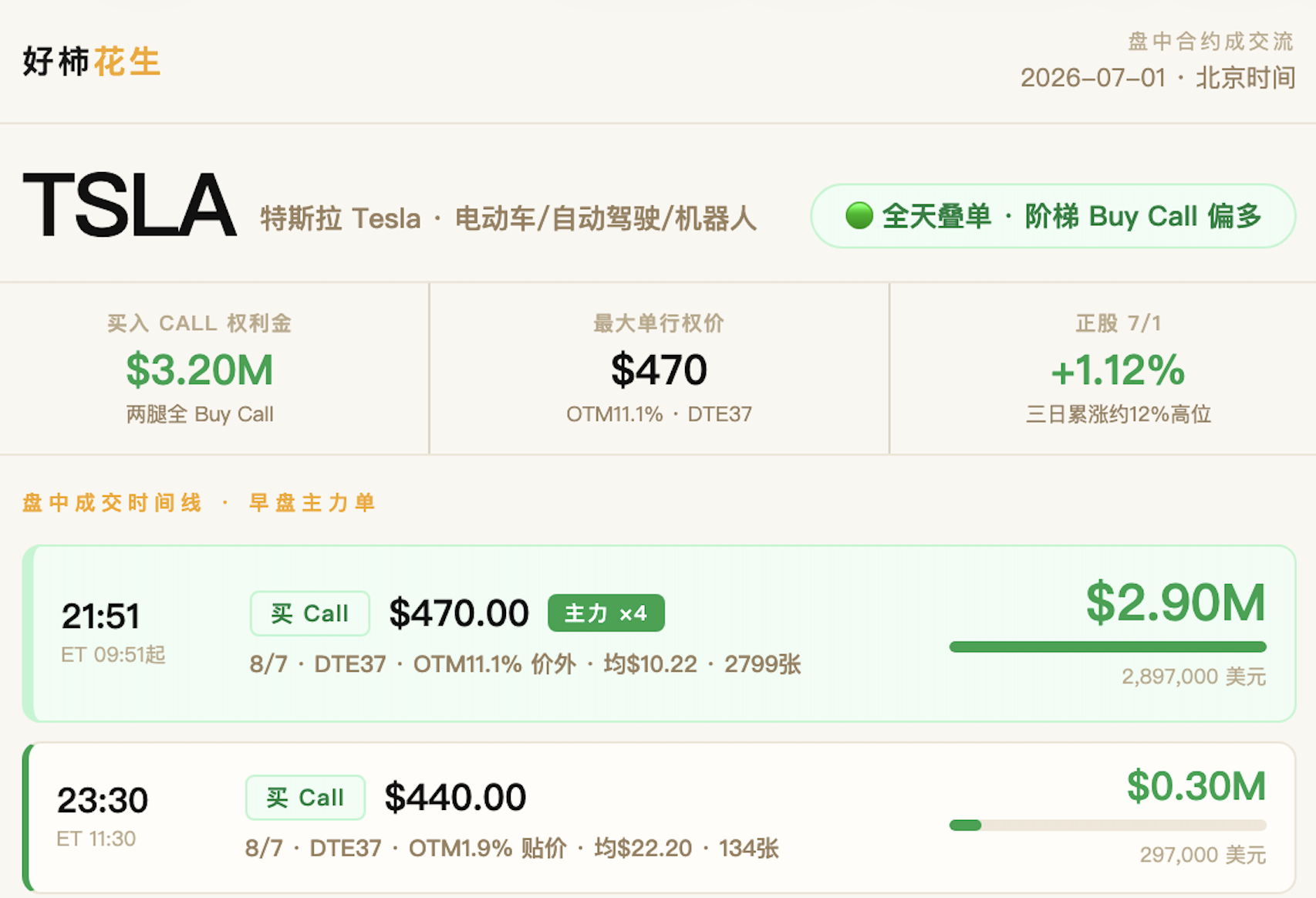Click the green dot status indicator

(859, 216)
